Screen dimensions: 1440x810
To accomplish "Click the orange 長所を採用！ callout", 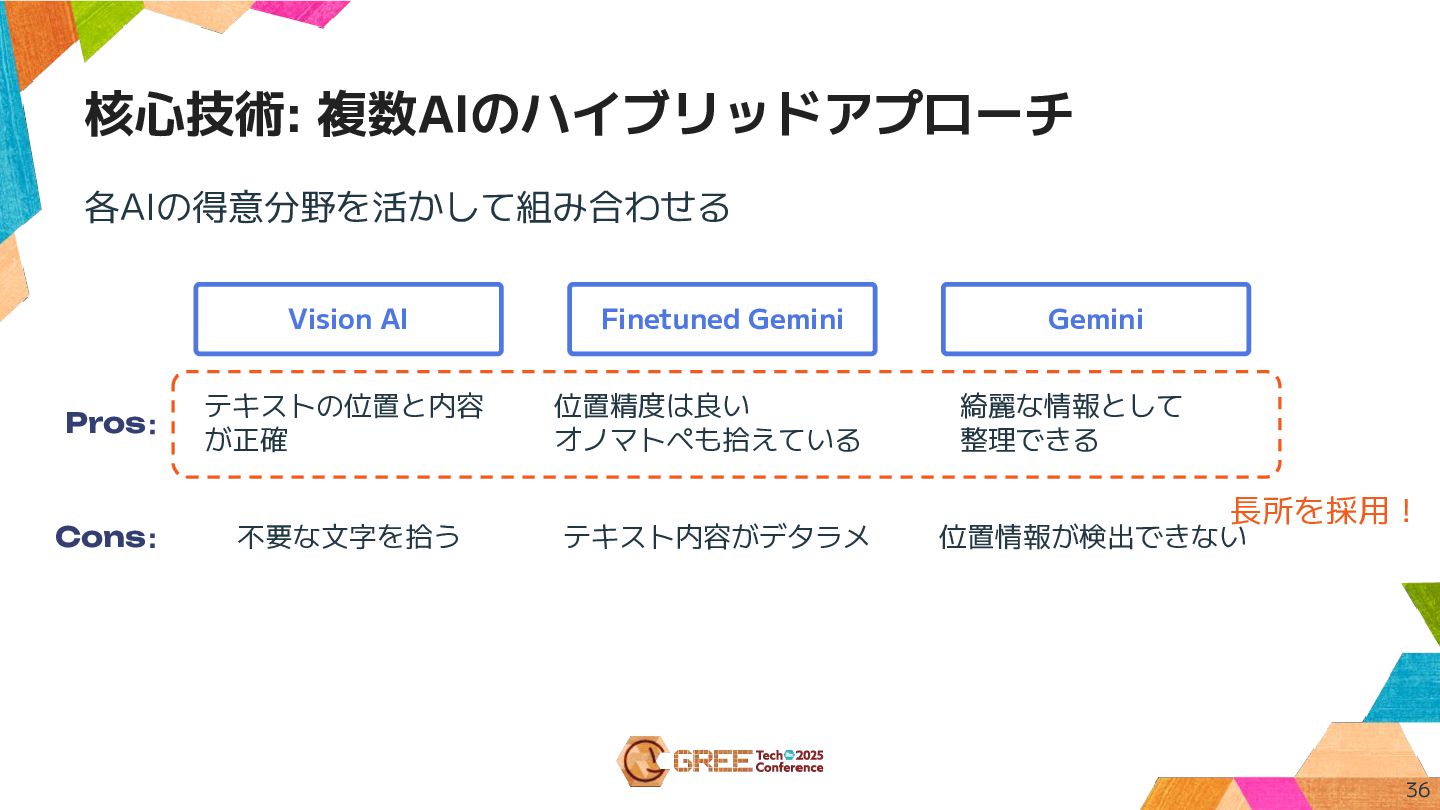I will tap(1322, 511).
